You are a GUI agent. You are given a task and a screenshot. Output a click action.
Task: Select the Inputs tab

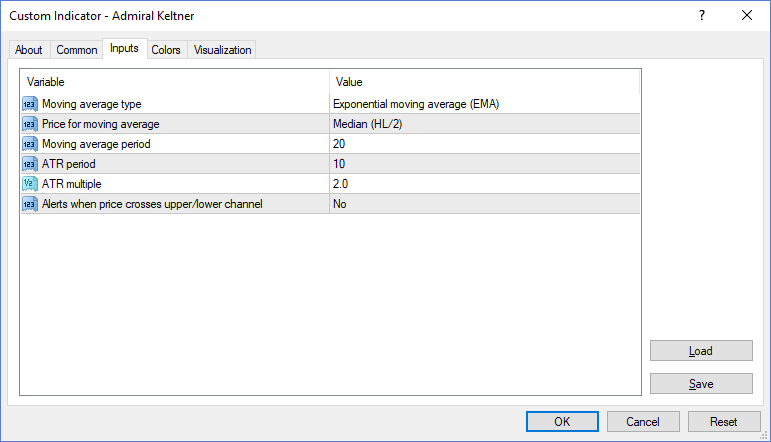pos(124,48)
